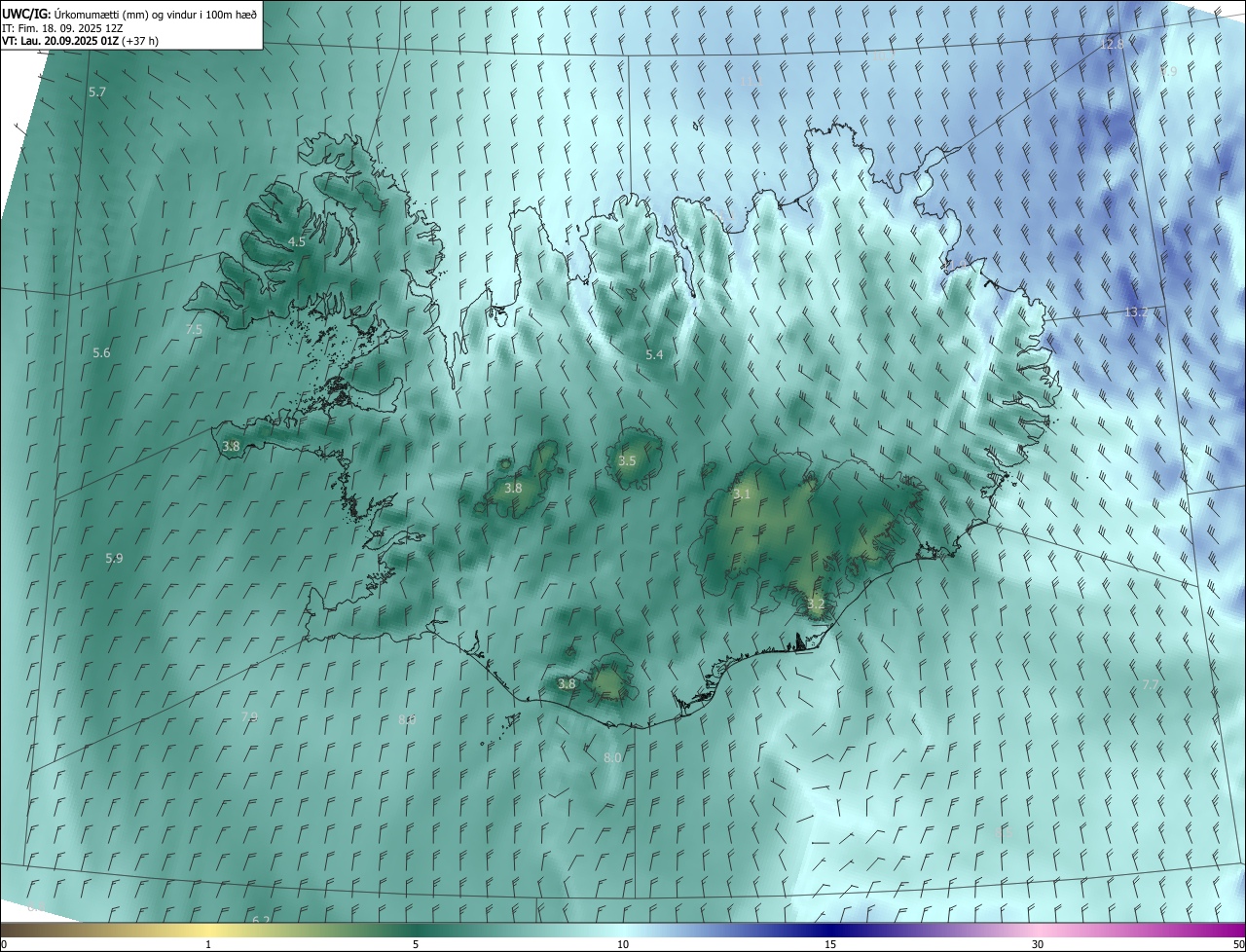Pick the 5.6 value label

[x=101, y=352]
